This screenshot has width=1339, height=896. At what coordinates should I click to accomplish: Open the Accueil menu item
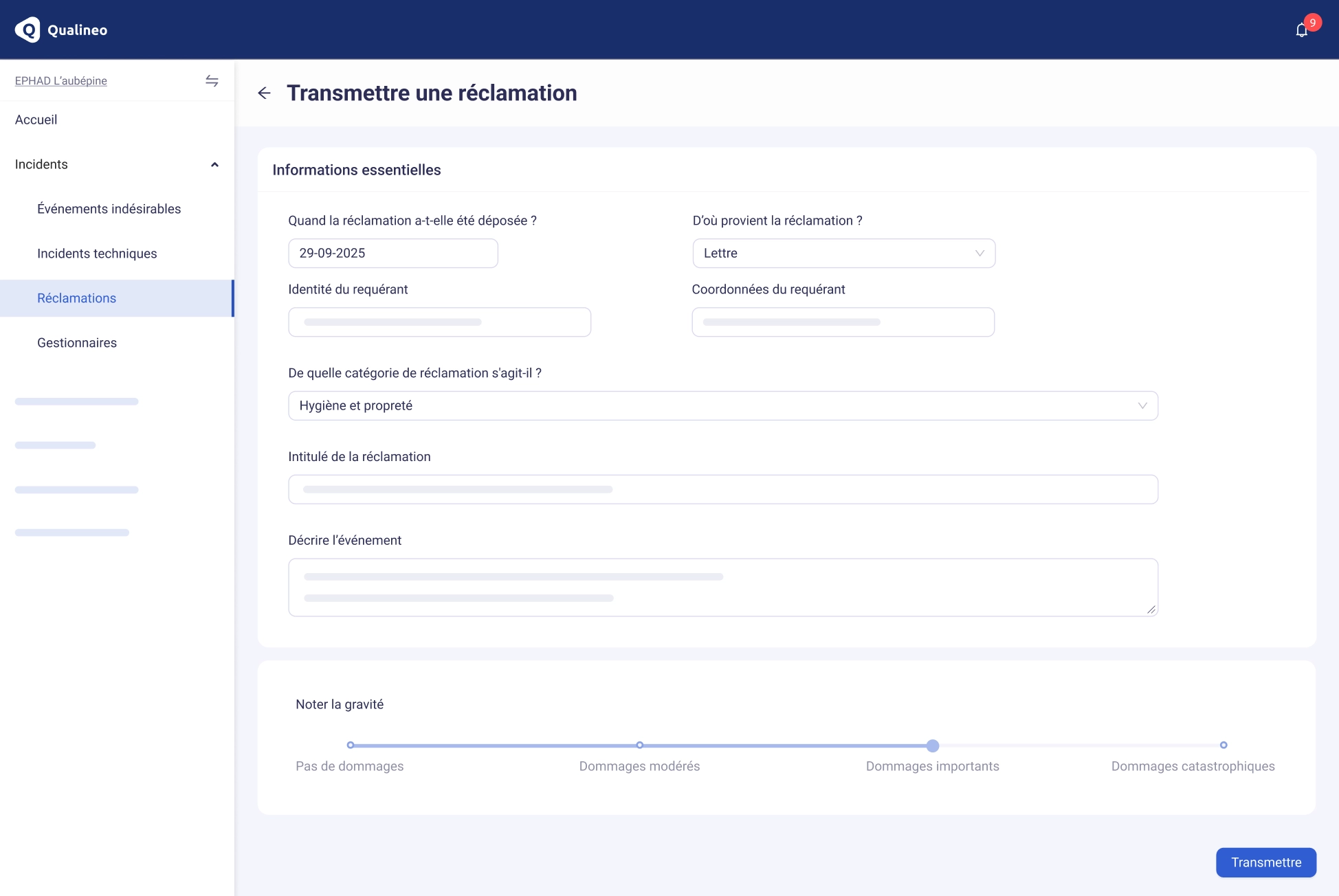36,120
